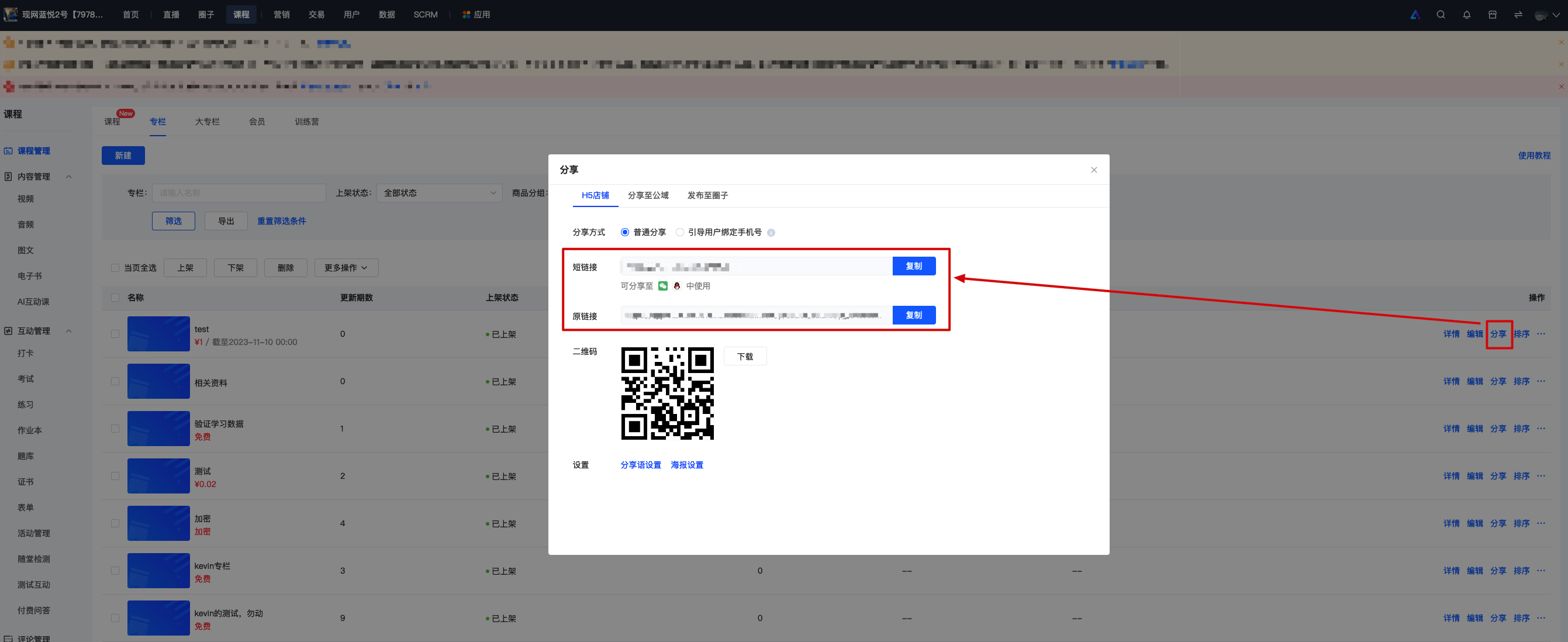The width and height of the screenshot is (1568, 642).
Task: Select 引导用户绑定手机号 radio button
Action: click(x=680, y=232)
